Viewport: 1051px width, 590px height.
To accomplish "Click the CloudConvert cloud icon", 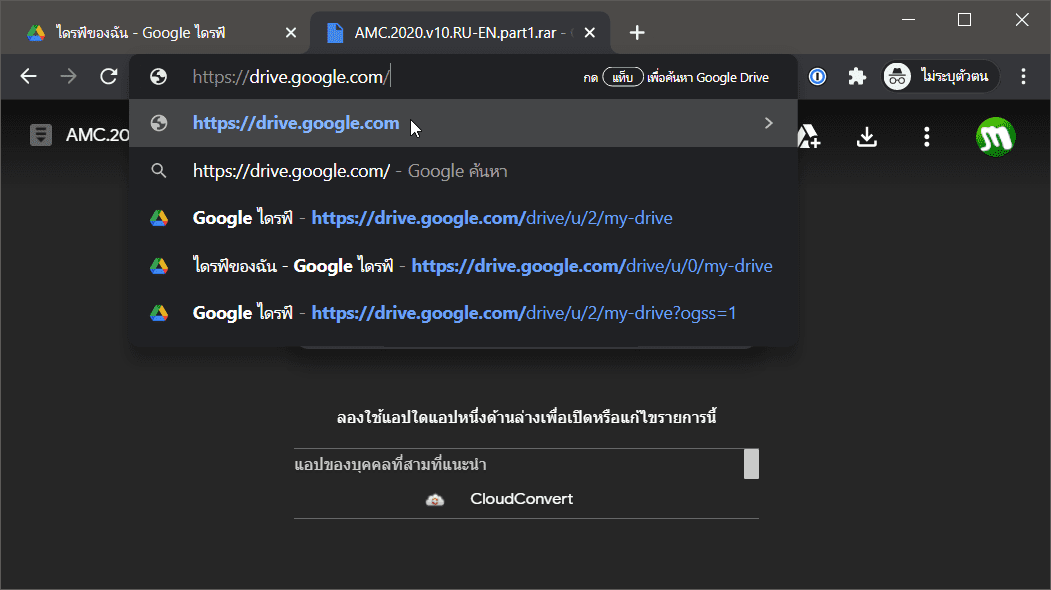I will 435,499.
